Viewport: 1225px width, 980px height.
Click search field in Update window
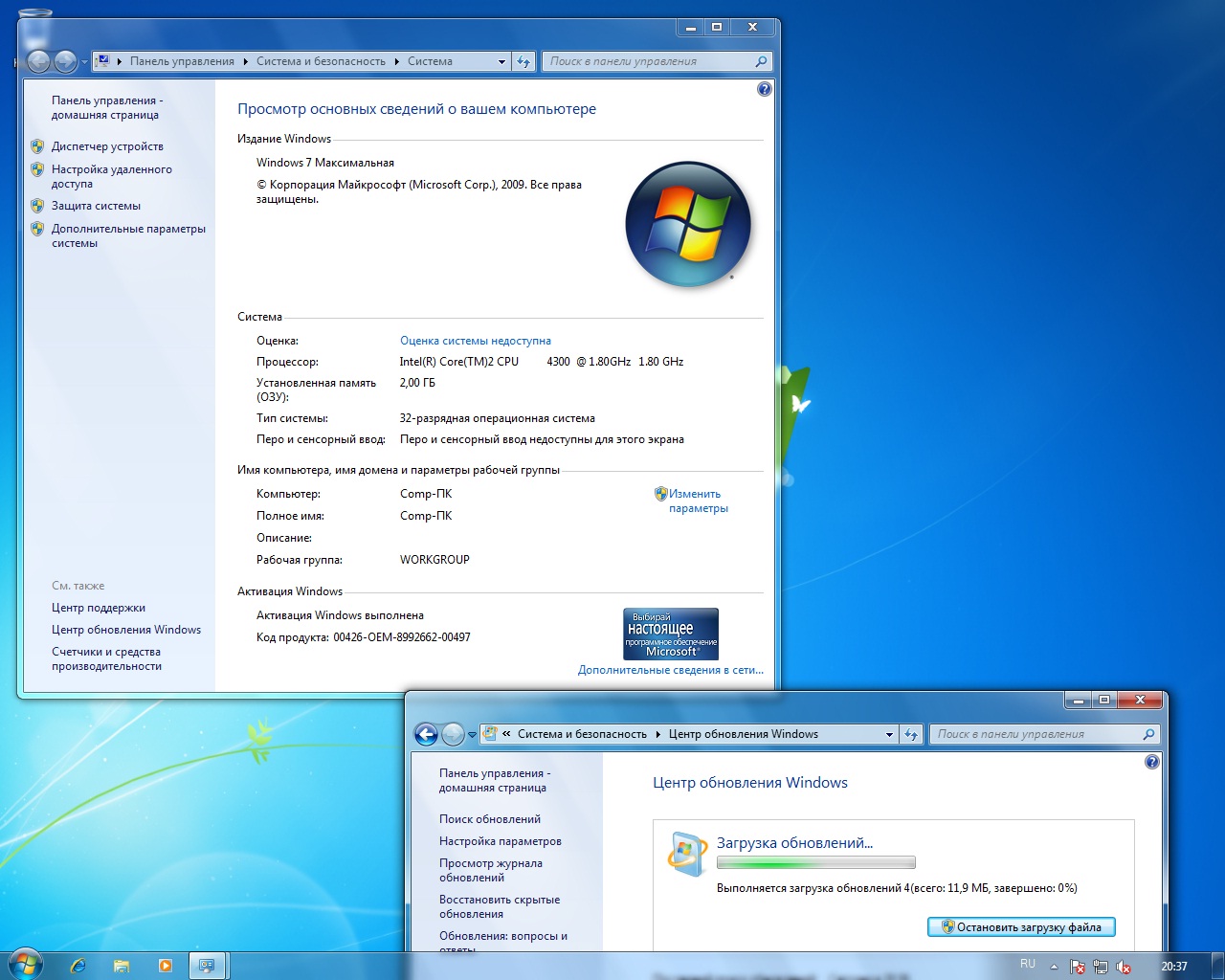point(1044,734)
